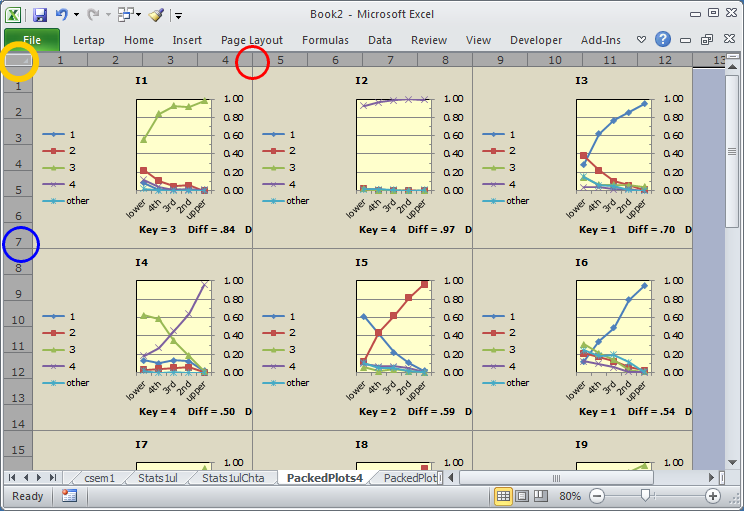Screen dimensions: 744x511
Task: Click the 'Diff = .59' text under I5
Action: (431, 411)
